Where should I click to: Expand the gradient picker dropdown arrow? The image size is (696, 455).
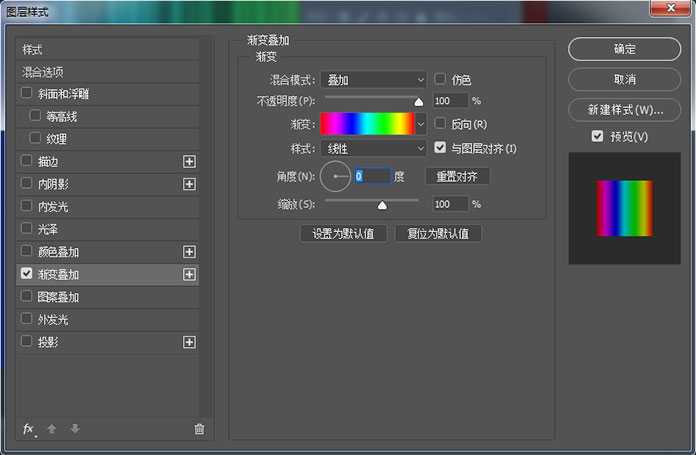(x=421, y=124)
